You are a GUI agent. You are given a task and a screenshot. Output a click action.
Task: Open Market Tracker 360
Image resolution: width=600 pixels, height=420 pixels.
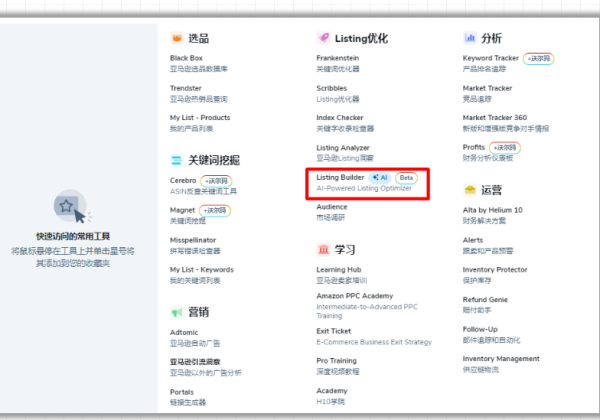(x=495, y=117)
